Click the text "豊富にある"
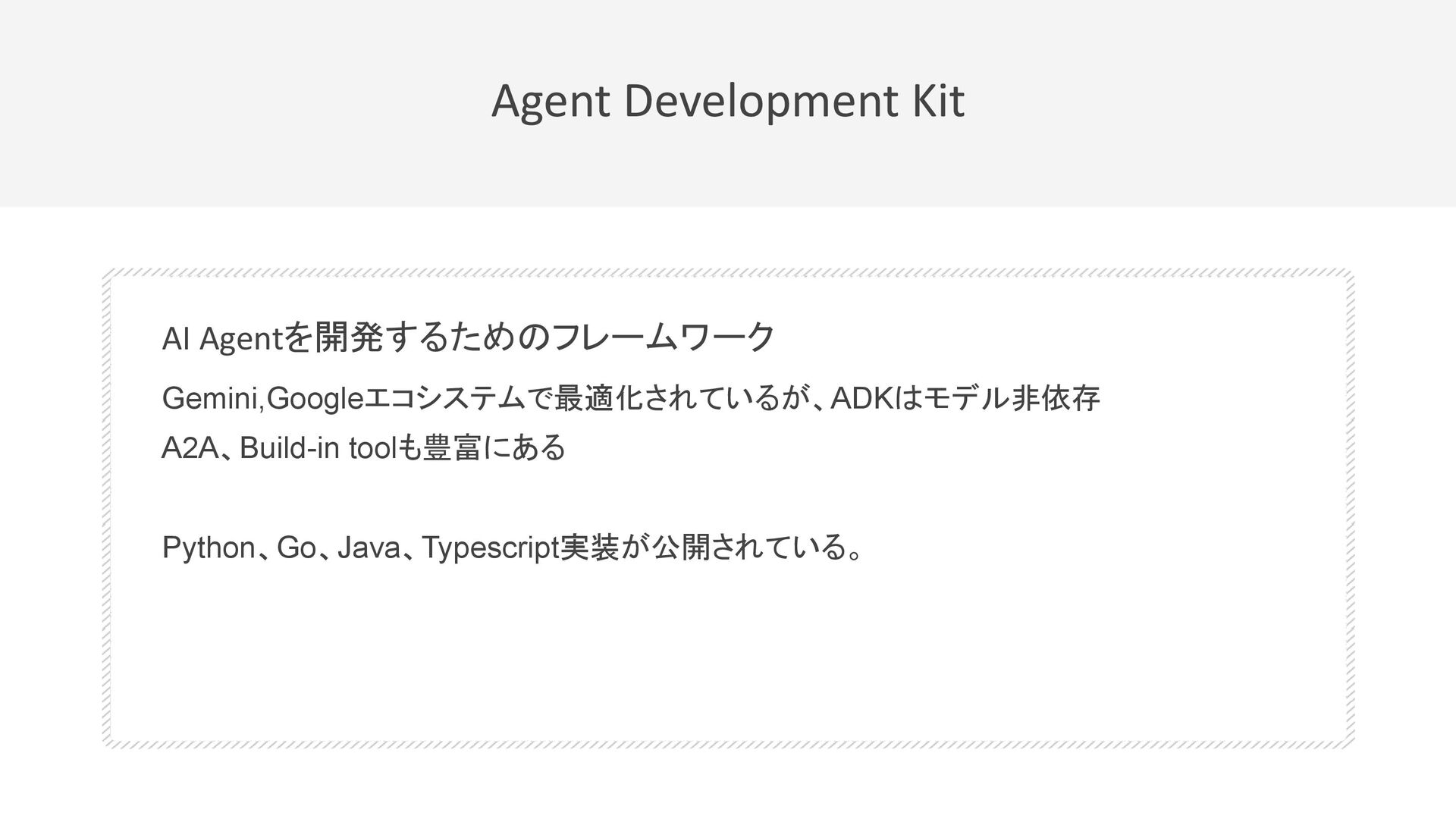The image size is (1456, 819). point(494,449)
